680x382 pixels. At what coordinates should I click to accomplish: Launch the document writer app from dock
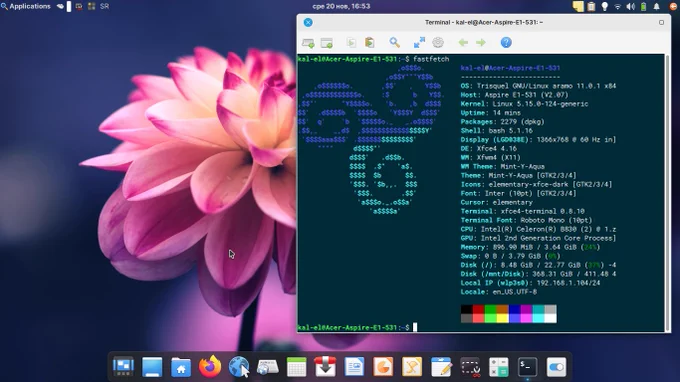(x=354, y=367)
